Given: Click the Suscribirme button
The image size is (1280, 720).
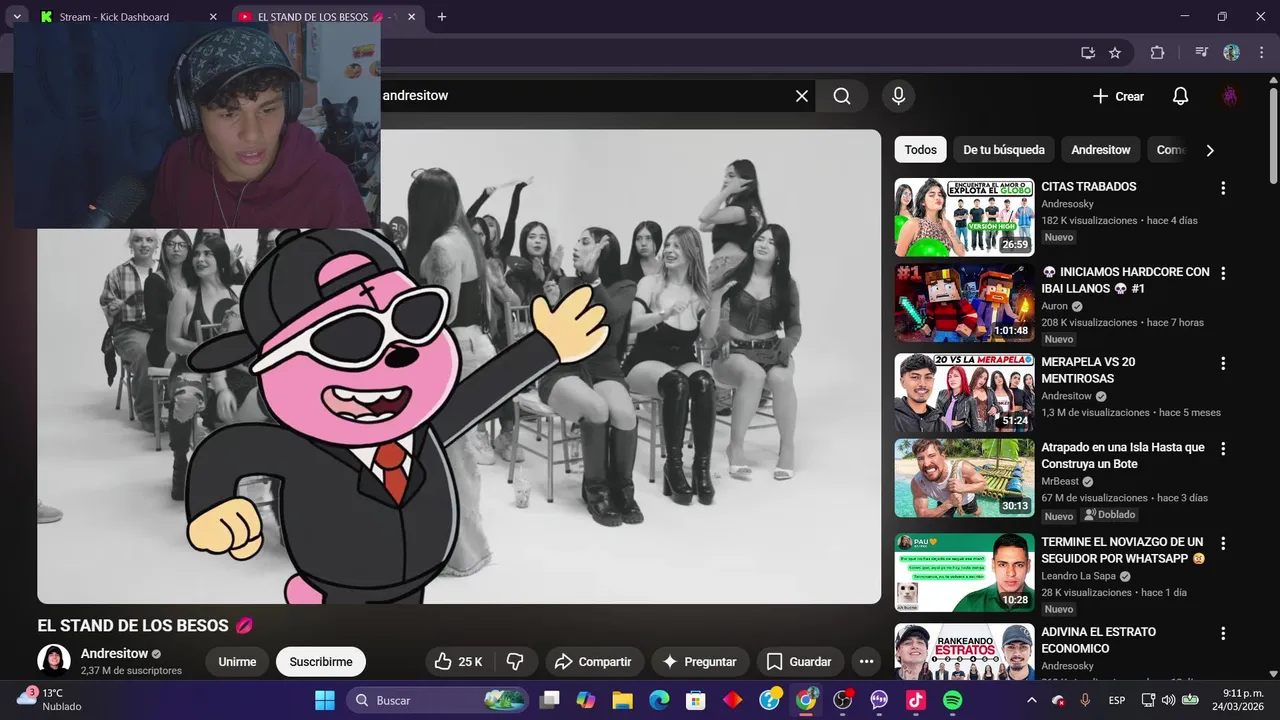Looking at the screenshot, I should [321, 662].
